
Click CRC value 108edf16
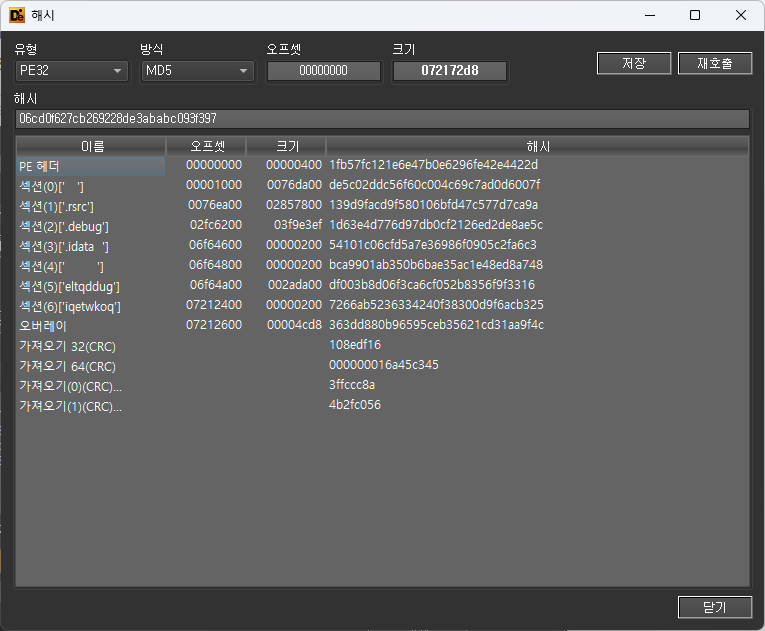click(x=355, y=345)
